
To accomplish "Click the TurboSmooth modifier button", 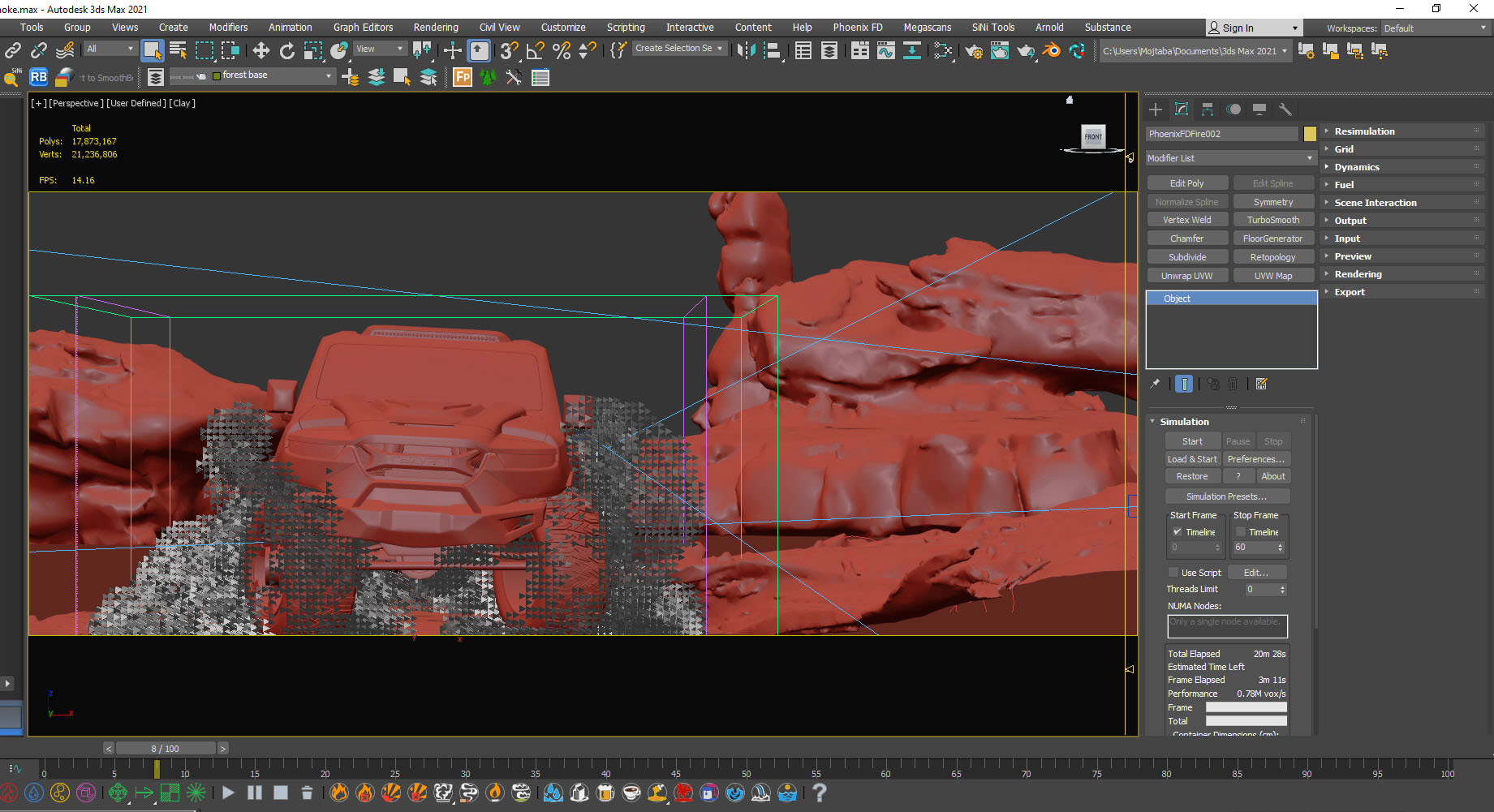I will 1273,220.
